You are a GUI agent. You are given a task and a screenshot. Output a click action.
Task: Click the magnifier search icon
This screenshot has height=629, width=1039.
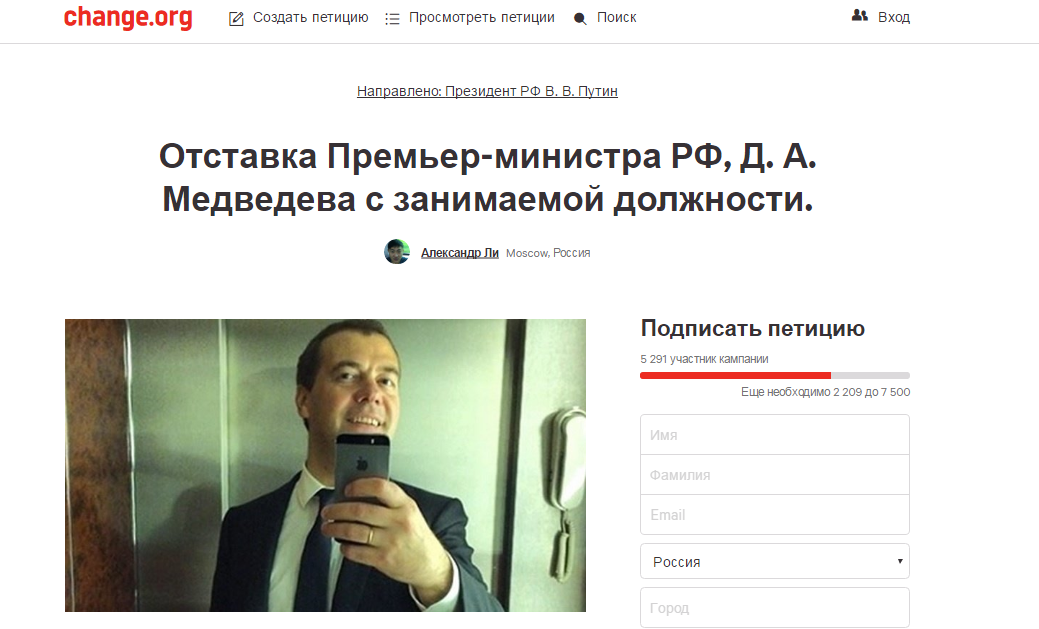(580, 19)
